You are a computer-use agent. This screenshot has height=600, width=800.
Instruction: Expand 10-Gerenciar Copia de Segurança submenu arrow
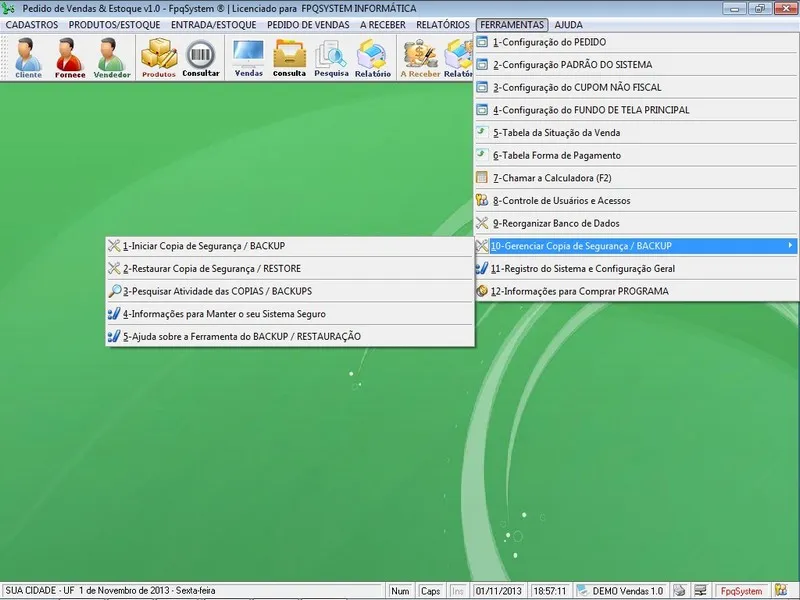tap(790, 246)
